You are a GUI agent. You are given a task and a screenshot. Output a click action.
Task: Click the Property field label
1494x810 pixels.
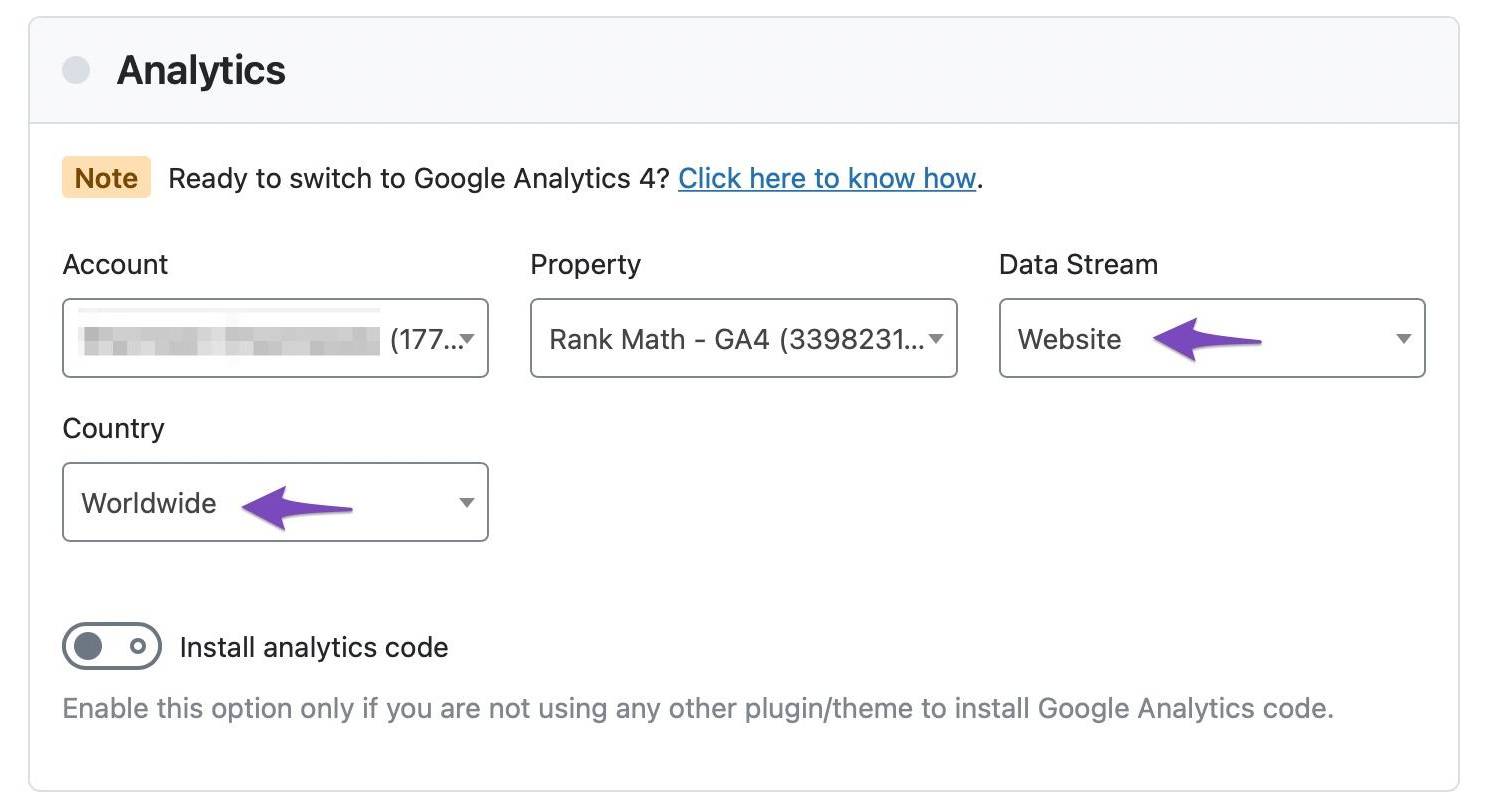point(585,265)
